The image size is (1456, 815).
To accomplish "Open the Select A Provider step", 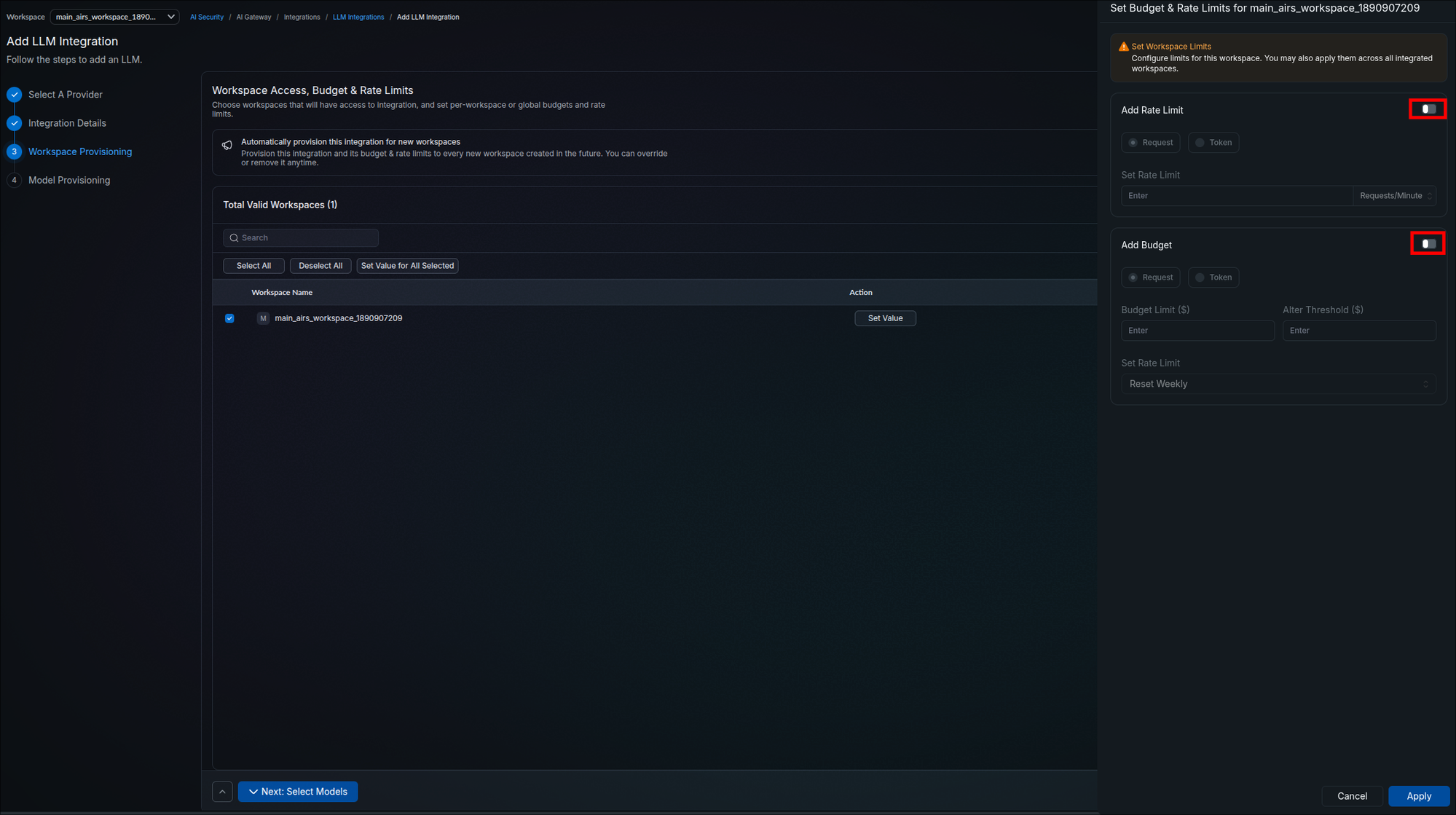I will point(66,95).
